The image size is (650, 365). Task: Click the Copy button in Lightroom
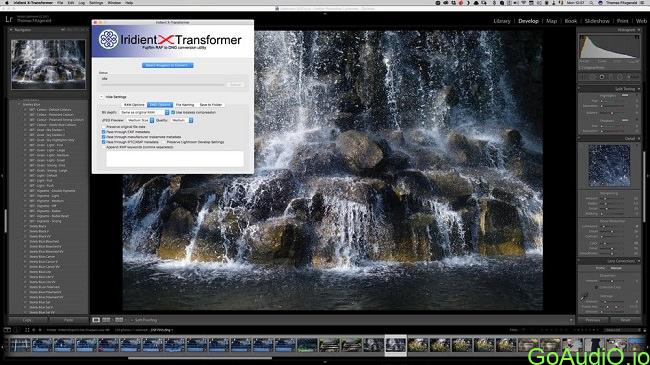click(x=27, y=320)
